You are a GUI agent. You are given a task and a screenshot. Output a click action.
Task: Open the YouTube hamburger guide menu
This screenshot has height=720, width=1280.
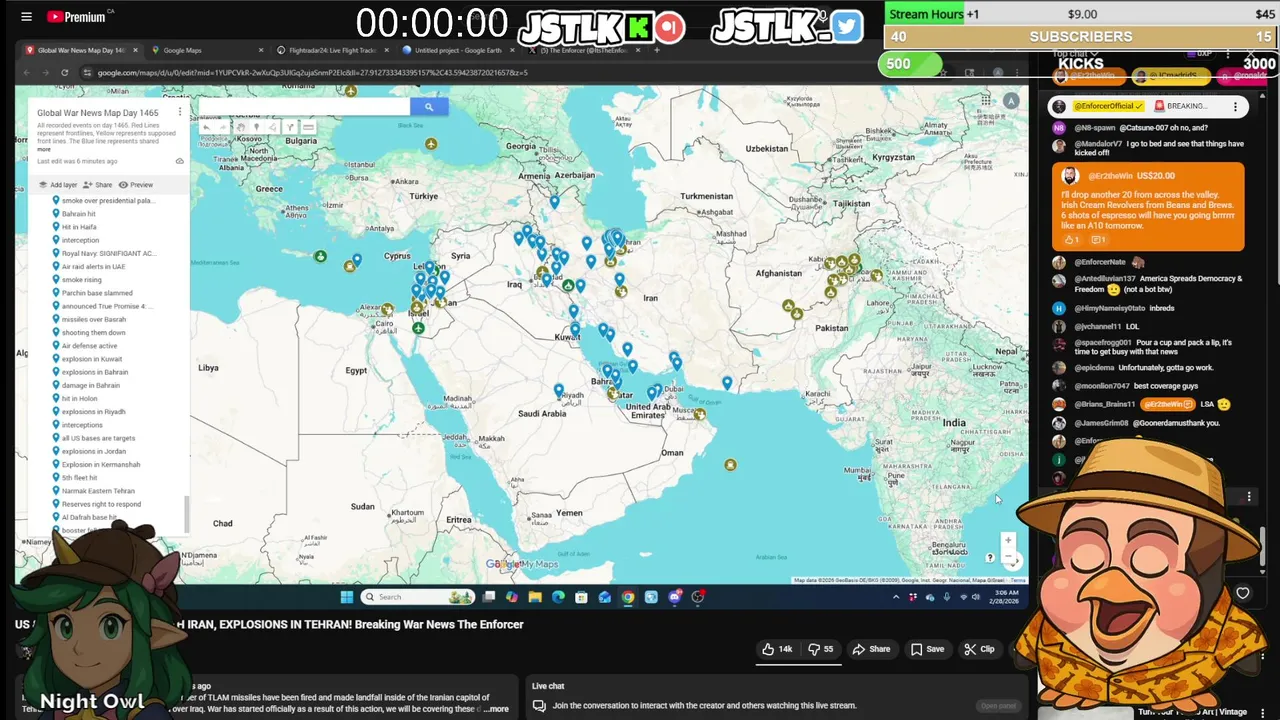[x=26, y=16]
